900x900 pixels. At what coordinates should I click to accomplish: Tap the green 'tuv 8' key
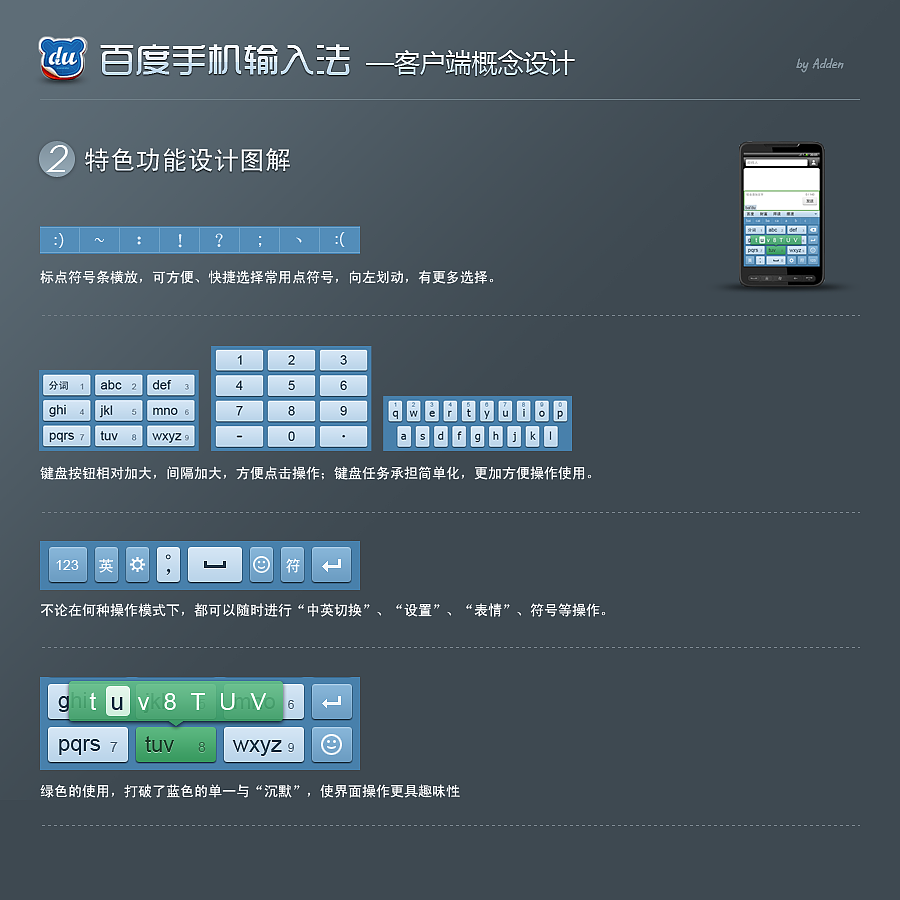click(x=176, y=744)
